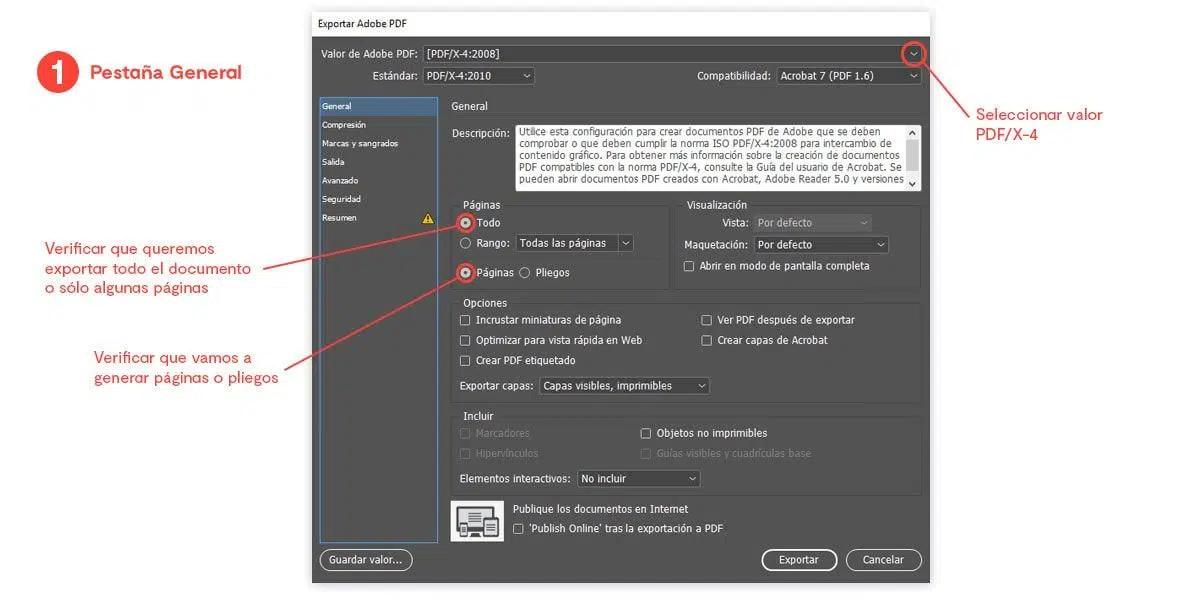1200x600 pixels.
Task: Open the Marcas y sangrados section
Action: (360, 144)
